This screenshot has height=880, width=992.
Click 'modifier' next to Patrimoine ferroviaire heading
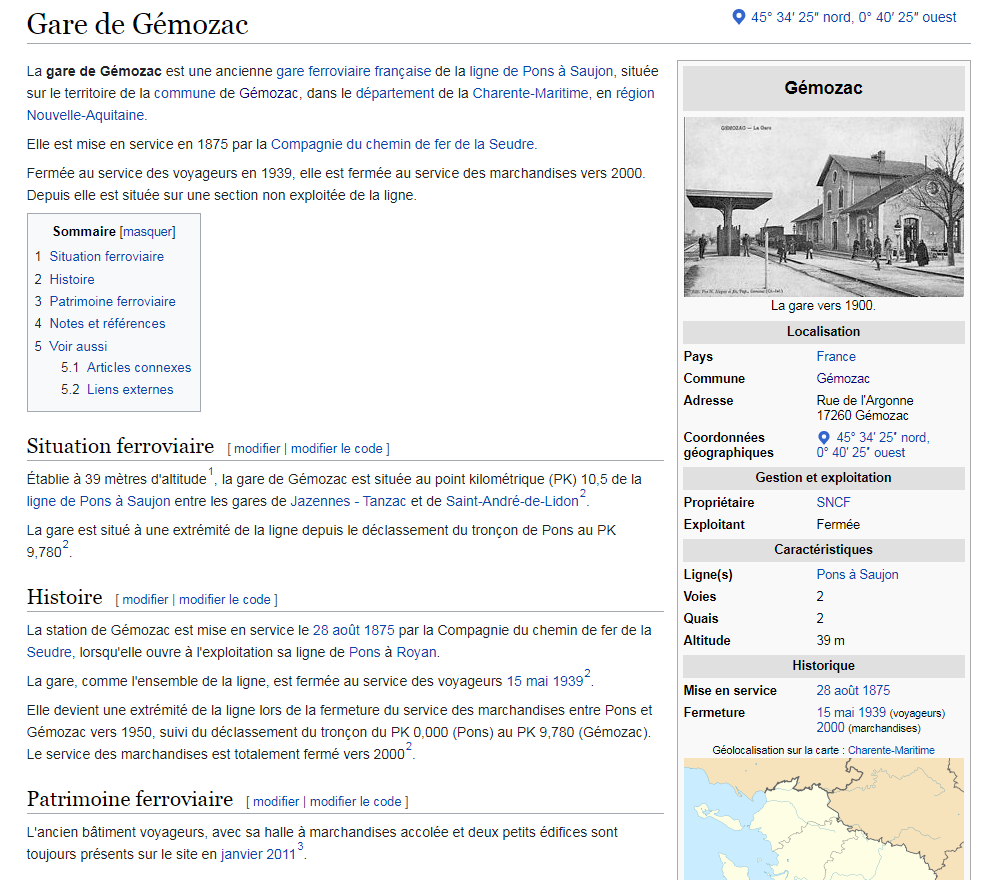(276, 802)
